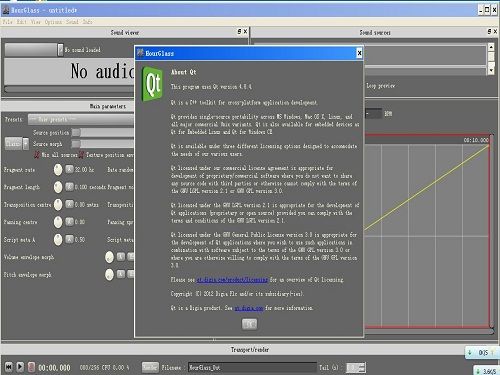
Task: Open the Options menu
Action: (53, 22)
